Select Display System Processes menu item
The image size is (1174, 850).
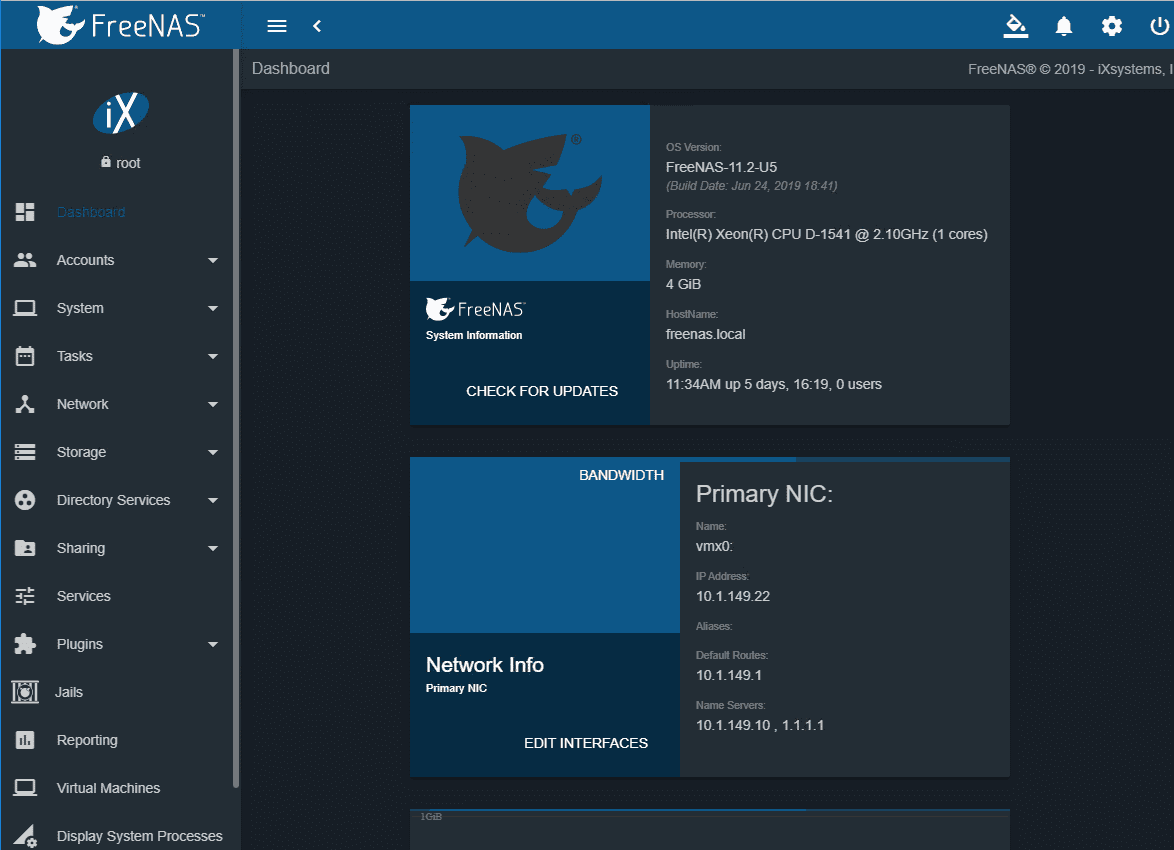tap(139, 836)
